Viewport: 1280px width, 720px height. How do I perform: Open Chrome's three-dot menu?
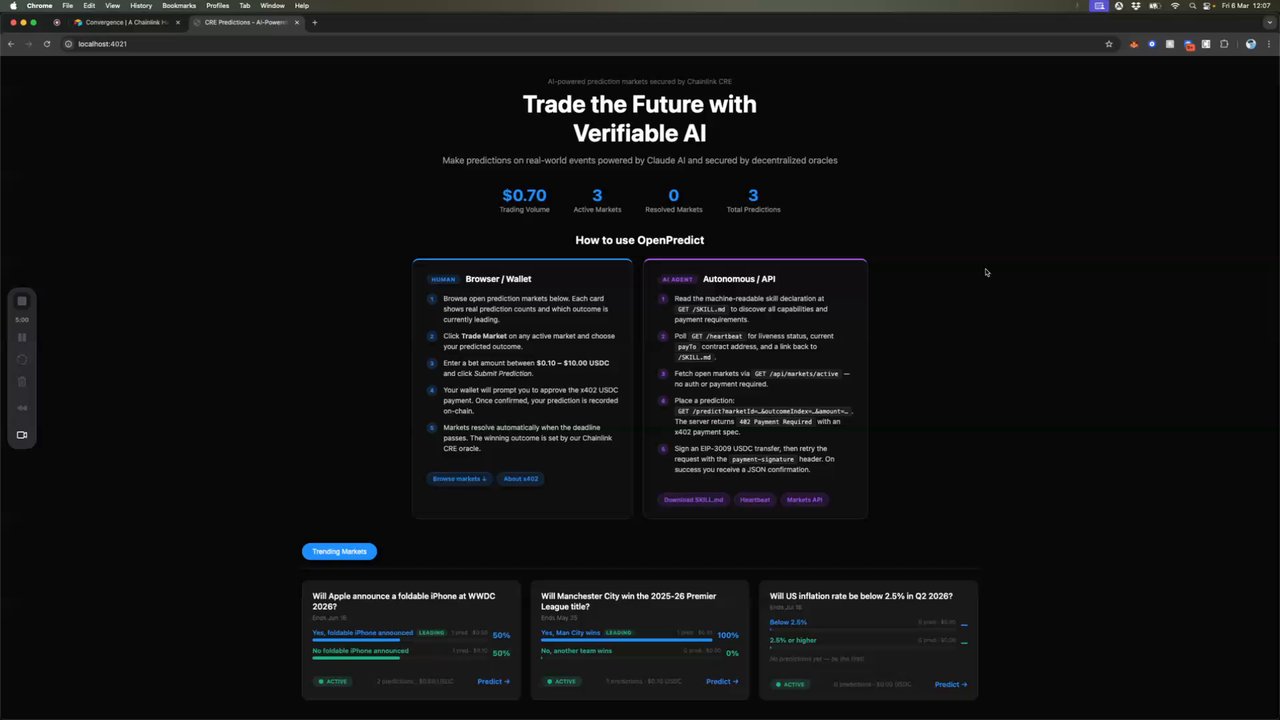coord(1268,44)
